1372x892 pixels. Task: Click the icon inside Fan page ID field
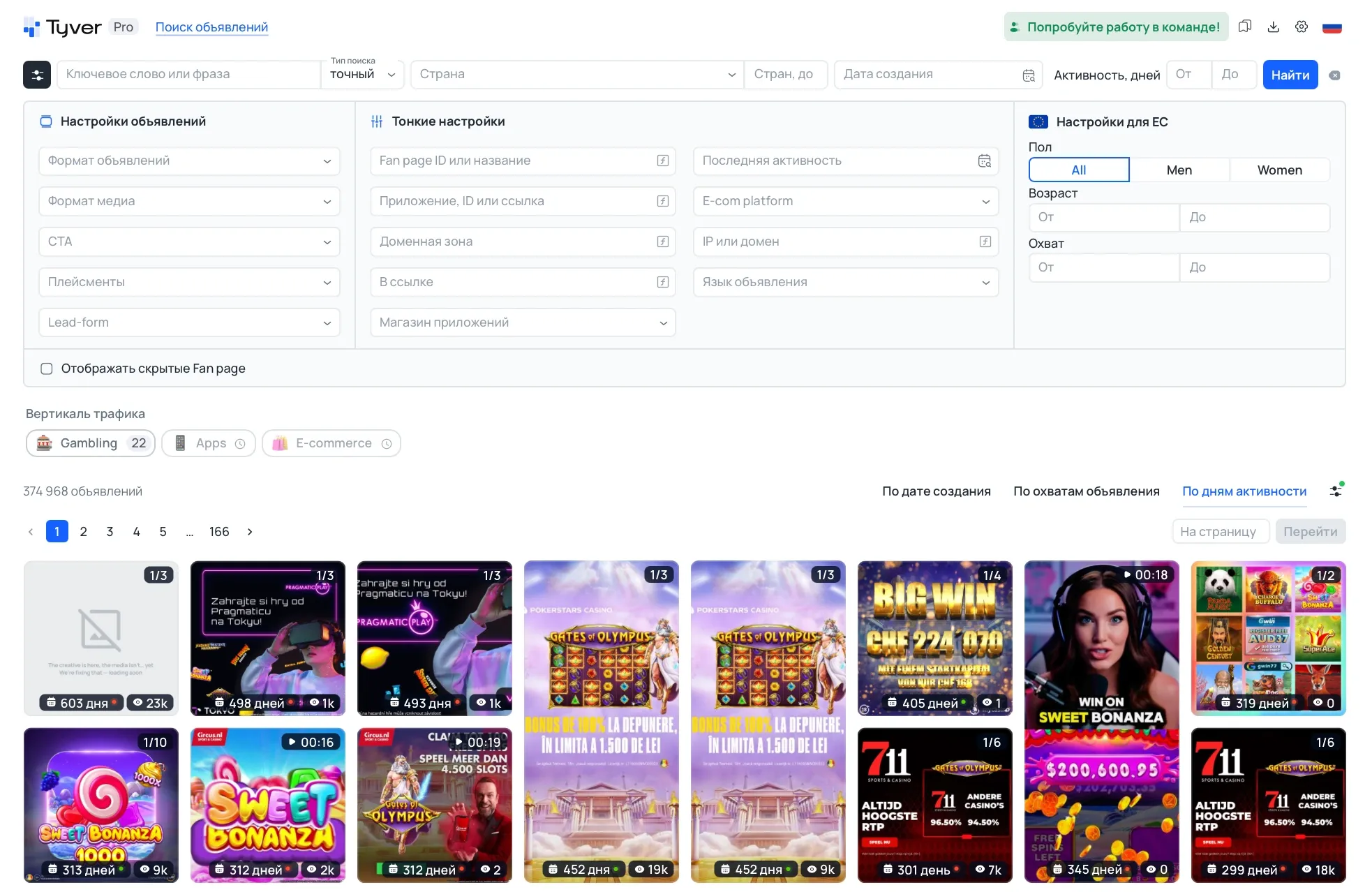pos(663,161)
